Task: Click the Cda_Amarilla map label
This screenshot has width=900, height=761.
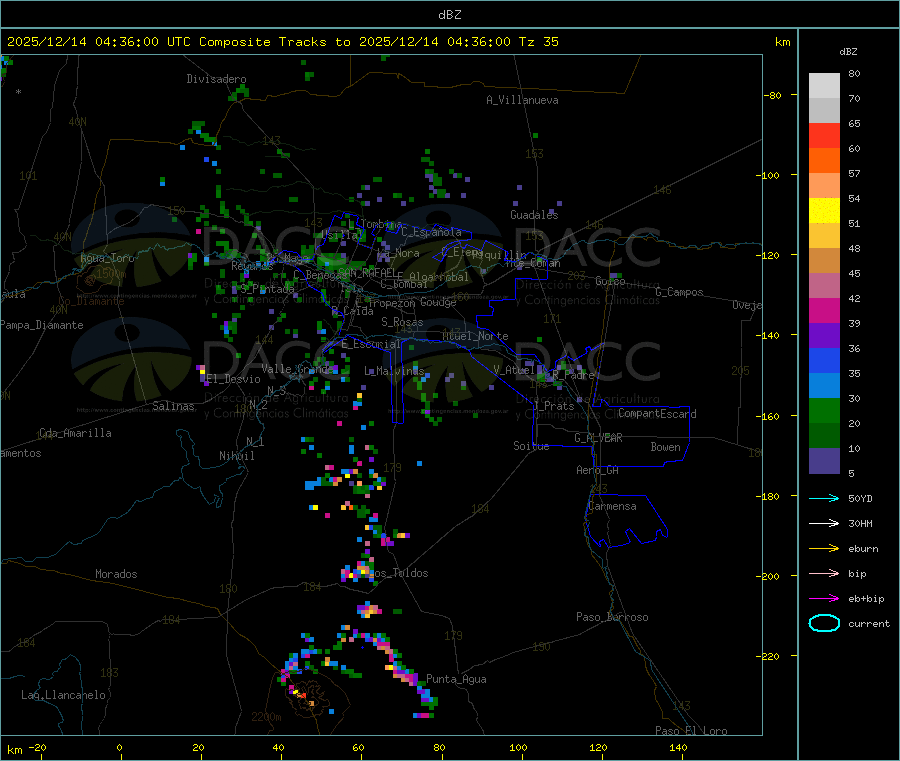Action: 75,433
